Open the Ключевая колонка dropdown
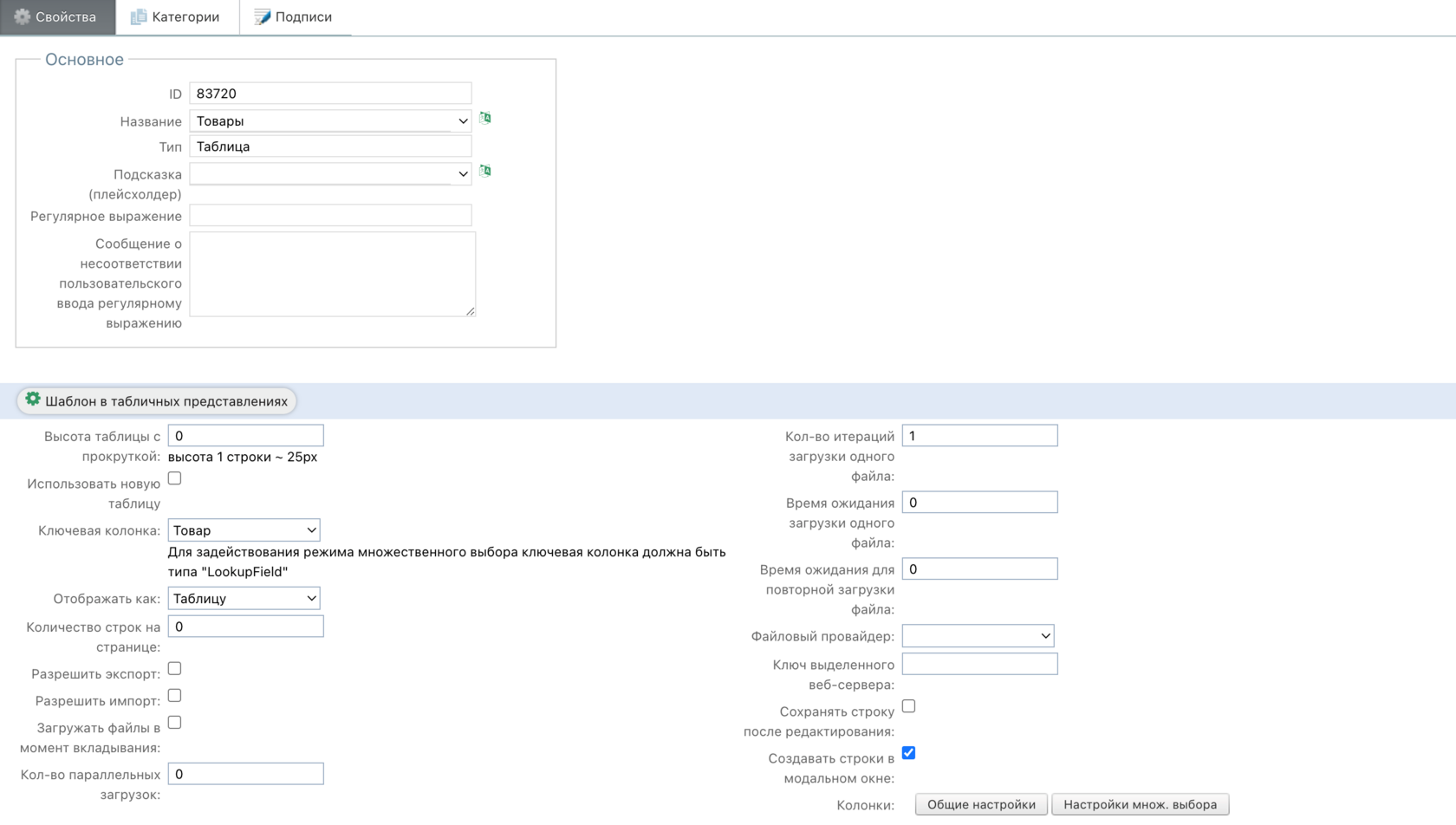Viewport: 1456px width, 825px height. click(244, 530)
